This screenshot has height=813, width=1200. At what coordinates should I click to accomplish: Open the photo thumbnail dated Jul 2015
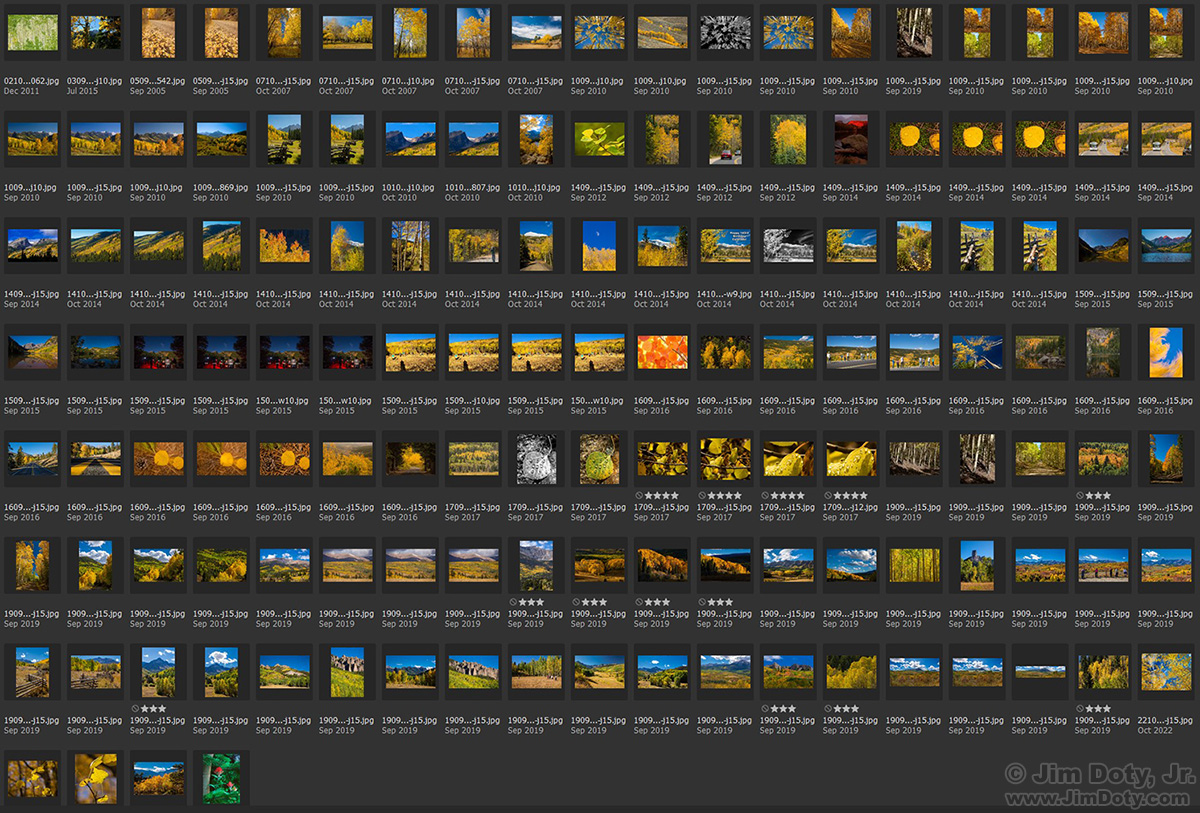point(96,32)
